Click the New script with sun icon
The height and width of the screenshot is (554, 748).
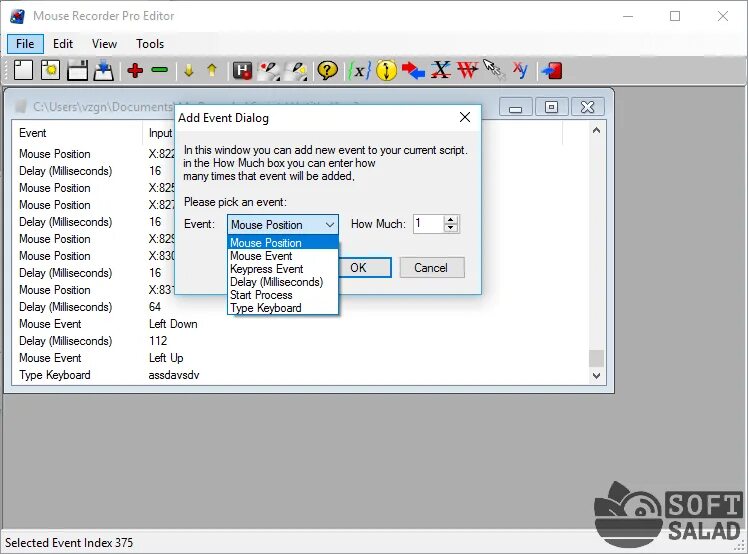point(50,71)
